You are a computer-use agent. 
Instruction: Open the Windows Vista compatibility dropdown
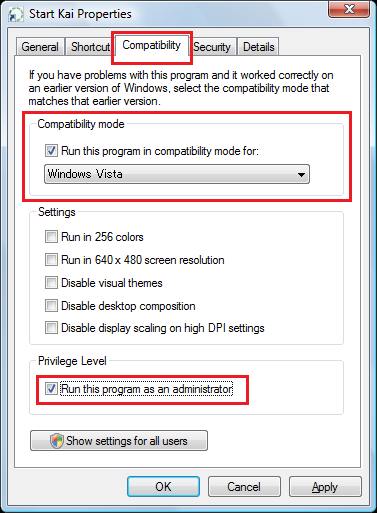(177, 174)
